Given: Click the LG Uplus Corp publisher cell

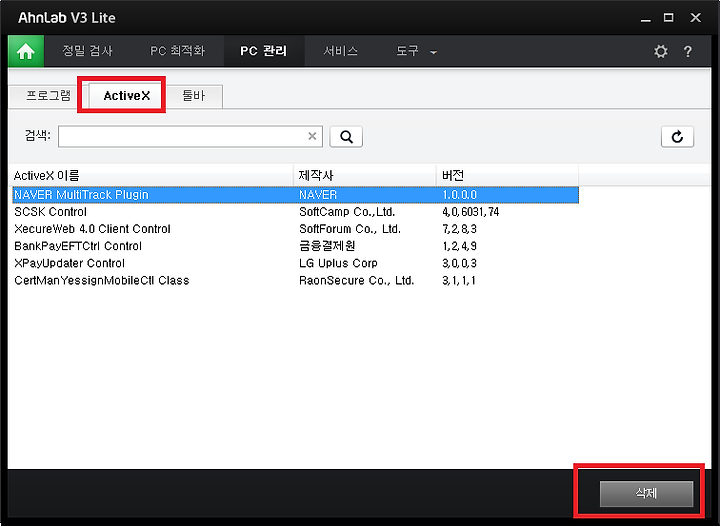Looking at the screenshot, I should coord(338,264).
